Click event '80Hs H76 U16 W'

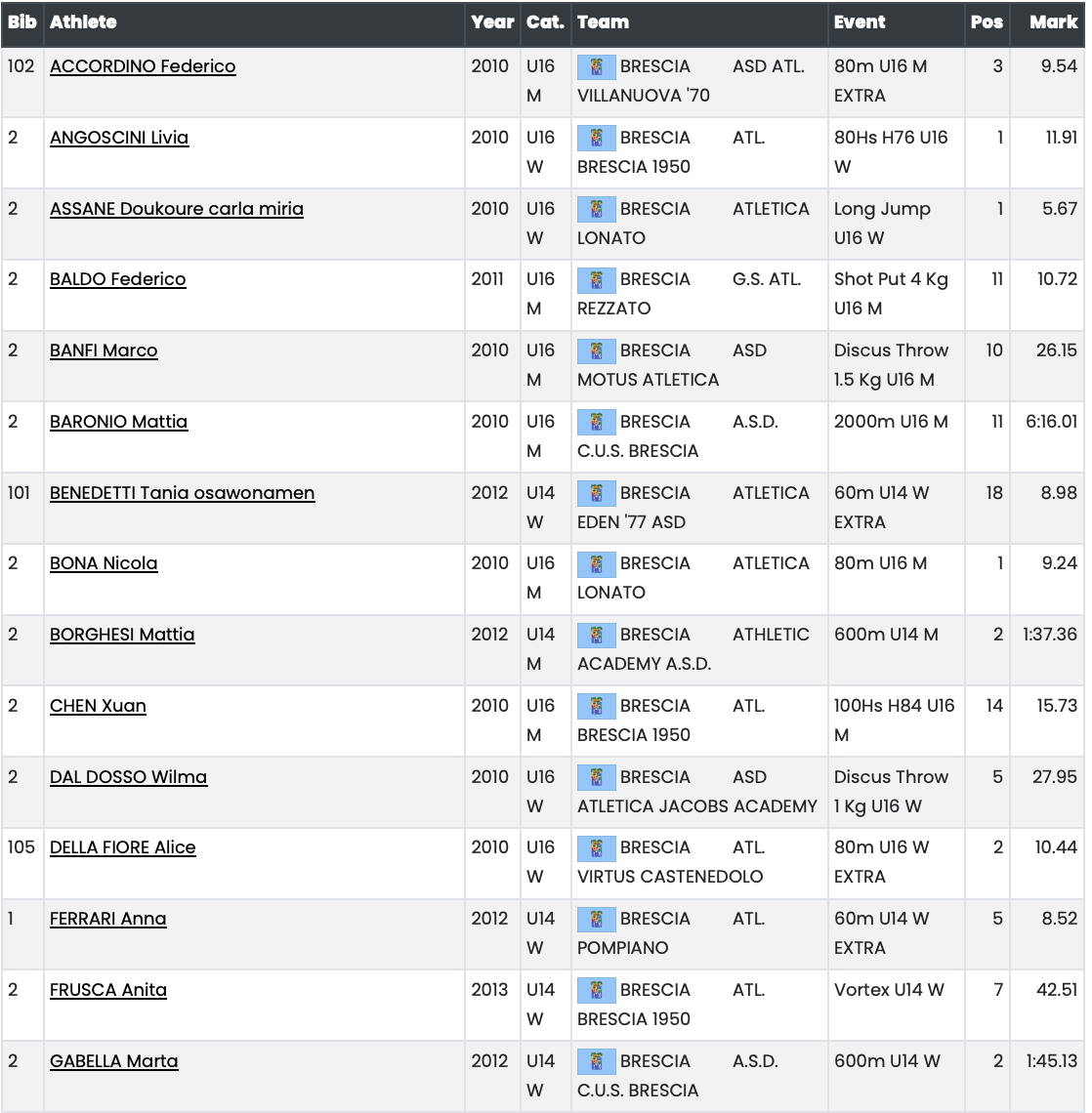(x=891, y=152)
